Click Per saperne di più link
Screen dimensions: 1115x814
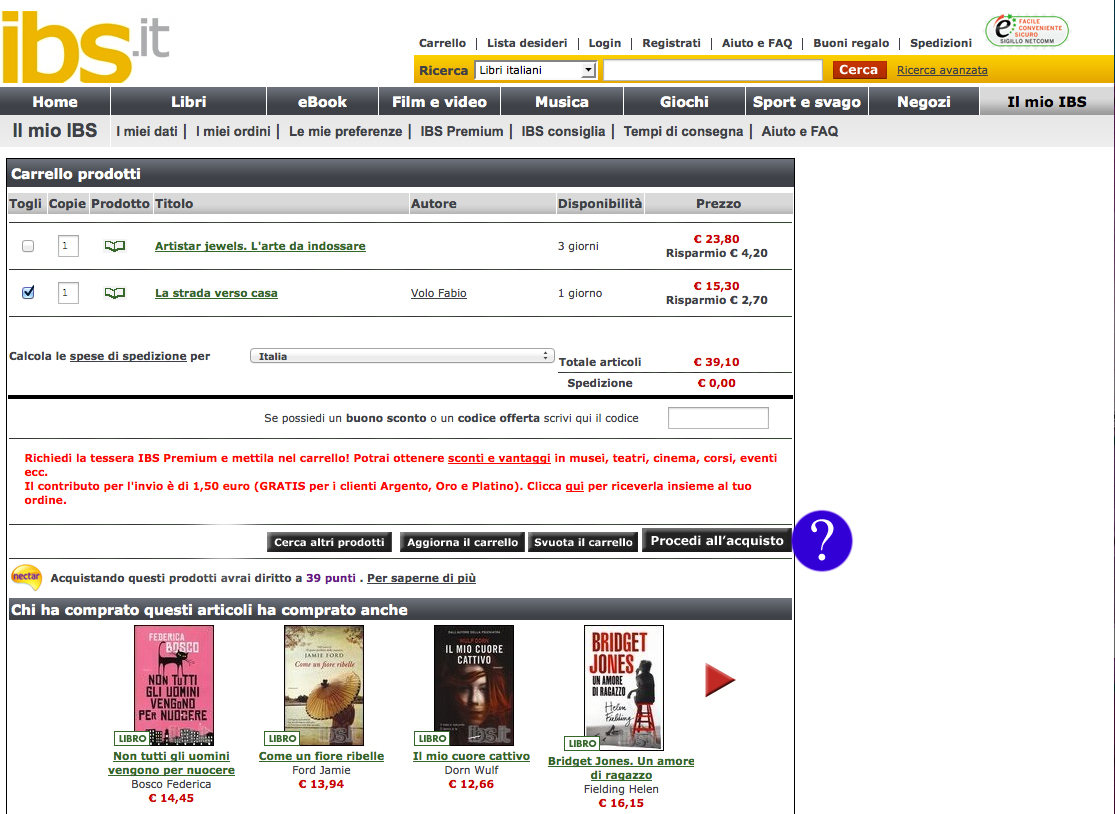coord(421,578)
